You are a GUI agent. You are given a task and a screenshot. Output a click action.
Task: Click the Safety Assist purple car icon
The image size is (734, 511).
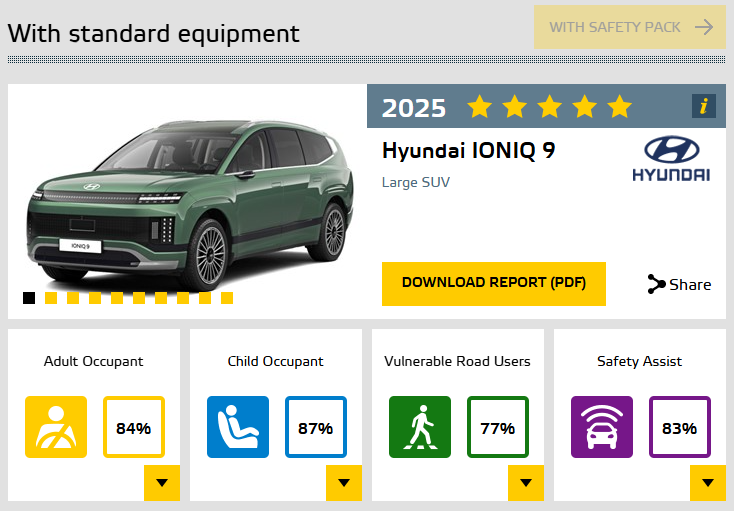[x=602, y=428]
